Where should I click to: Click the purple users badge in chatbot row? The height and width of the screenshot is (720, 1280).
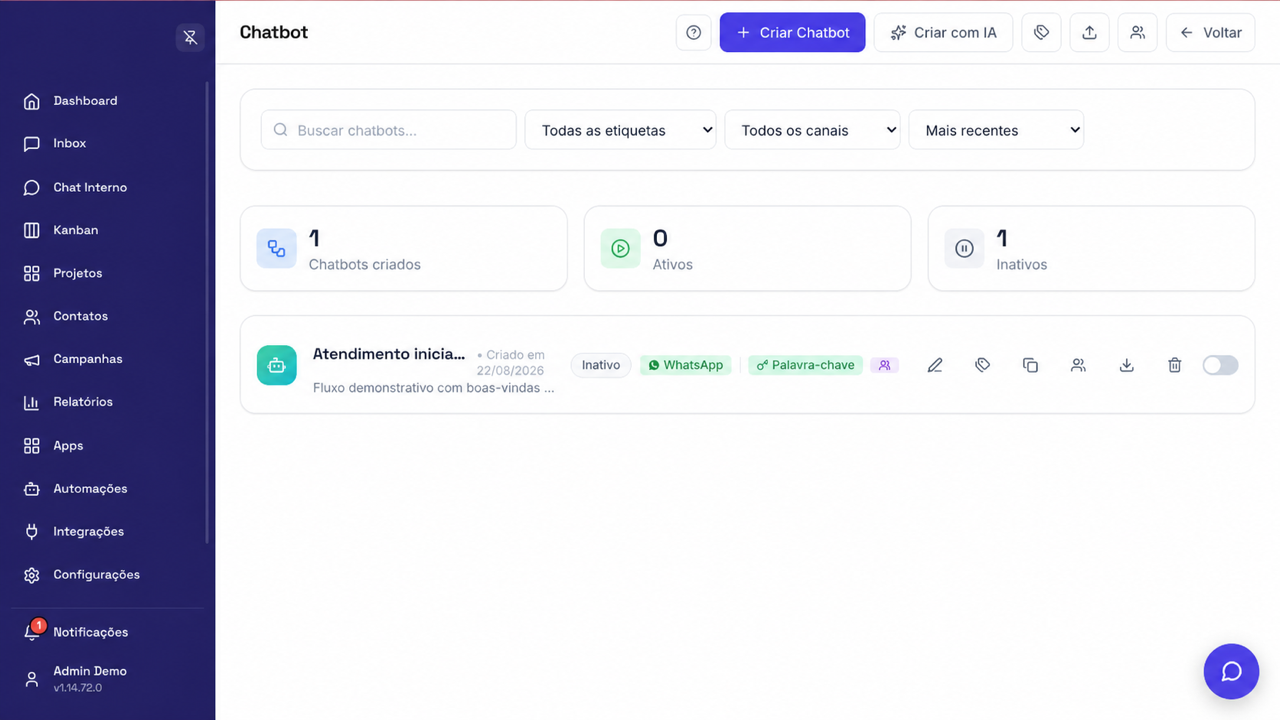885,365
